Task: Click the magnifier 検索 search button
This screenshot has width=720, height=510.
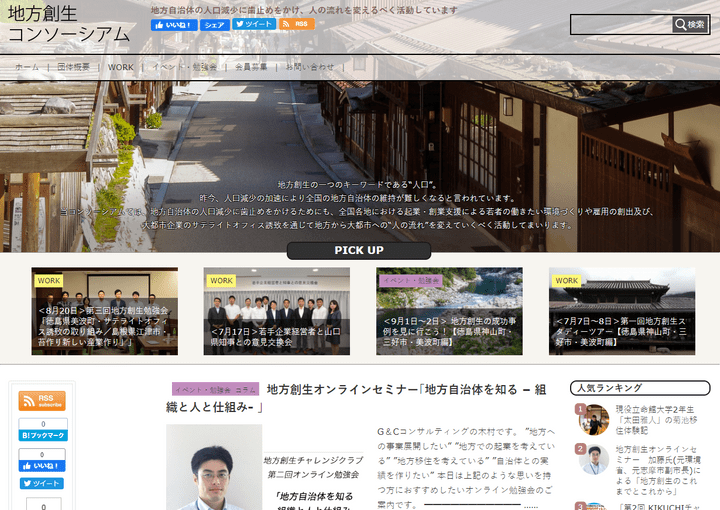Action: point(690,24)
